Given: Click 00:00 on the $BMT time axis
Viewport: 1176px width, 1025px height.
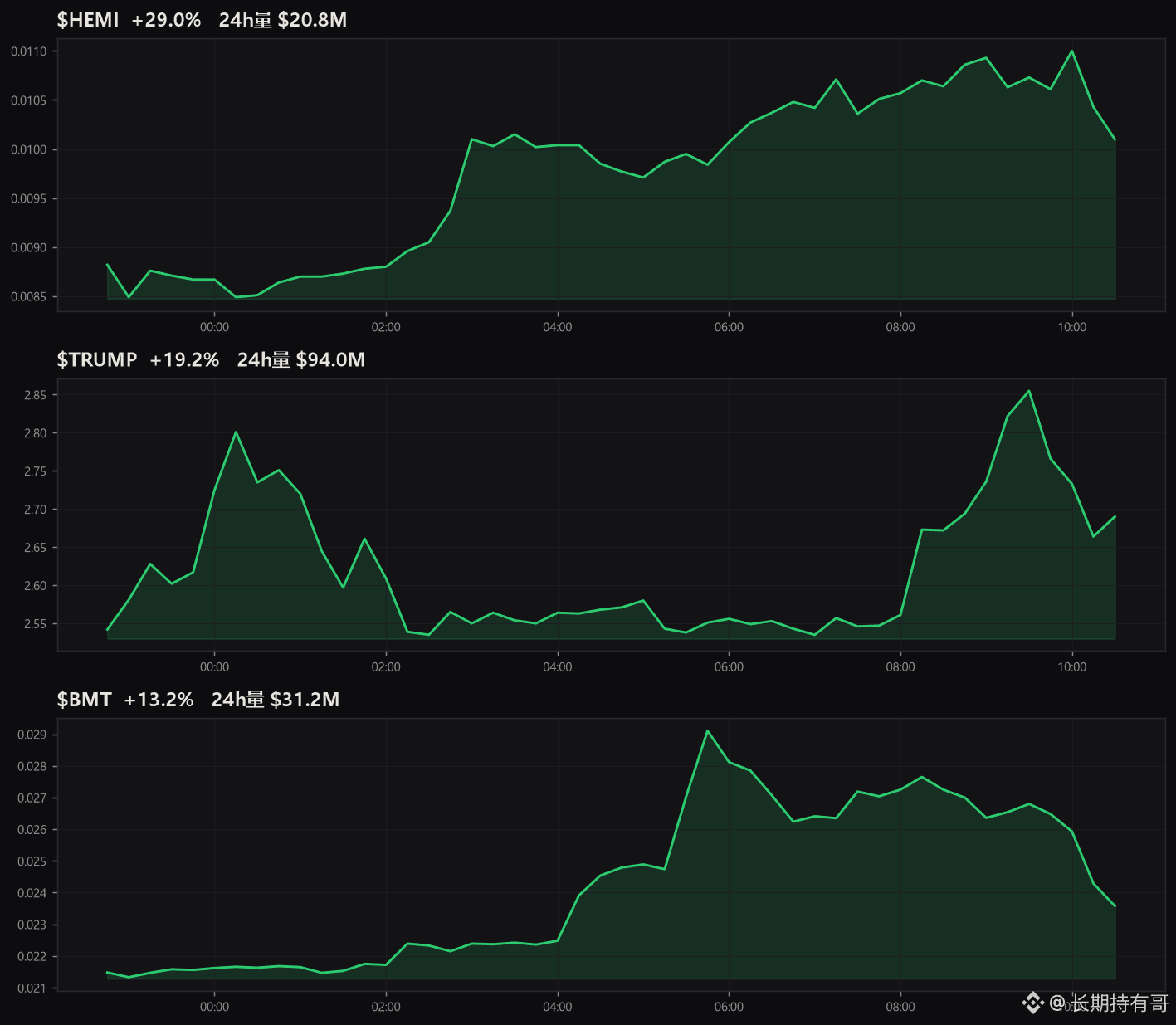Looking at the screenshot, I should 214,1007.
